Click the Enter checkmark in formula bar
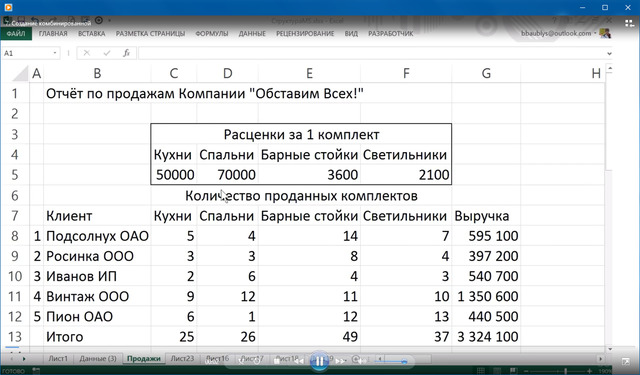This screenshot has width=640, height=375. click(x=107, y=53)
